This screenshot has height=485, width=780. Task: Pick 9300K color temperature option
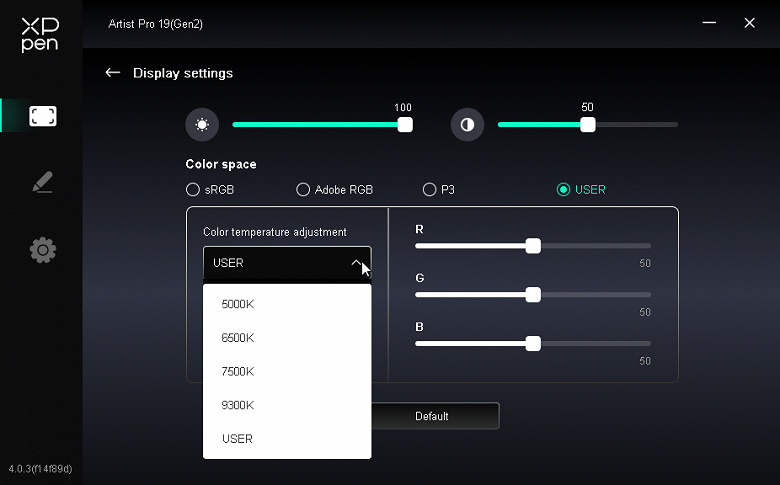[x=238, y=405]
